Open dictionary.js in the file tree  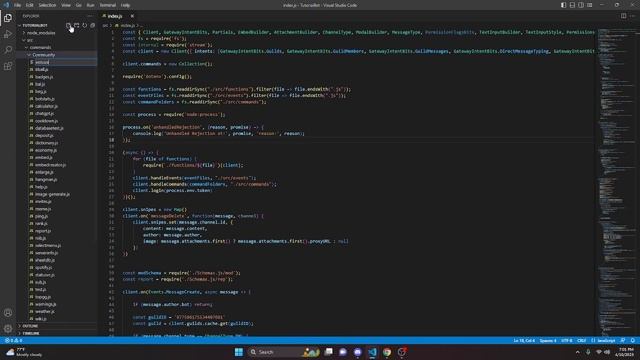click(46, 143)
